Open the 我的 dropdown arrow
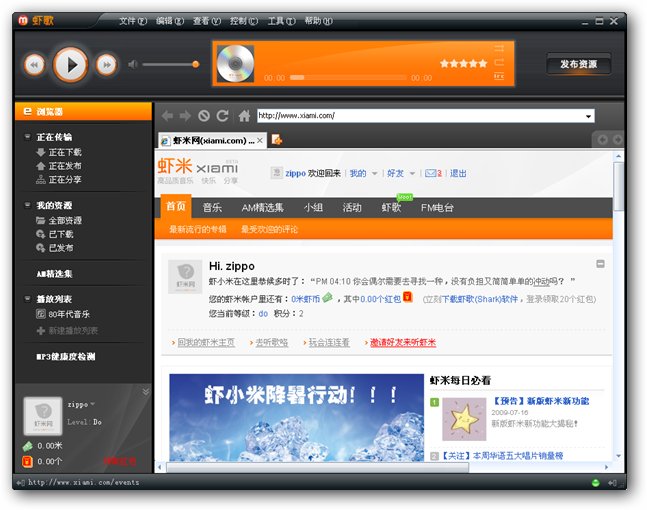647x510 pixels. click(x=375, y=173)
